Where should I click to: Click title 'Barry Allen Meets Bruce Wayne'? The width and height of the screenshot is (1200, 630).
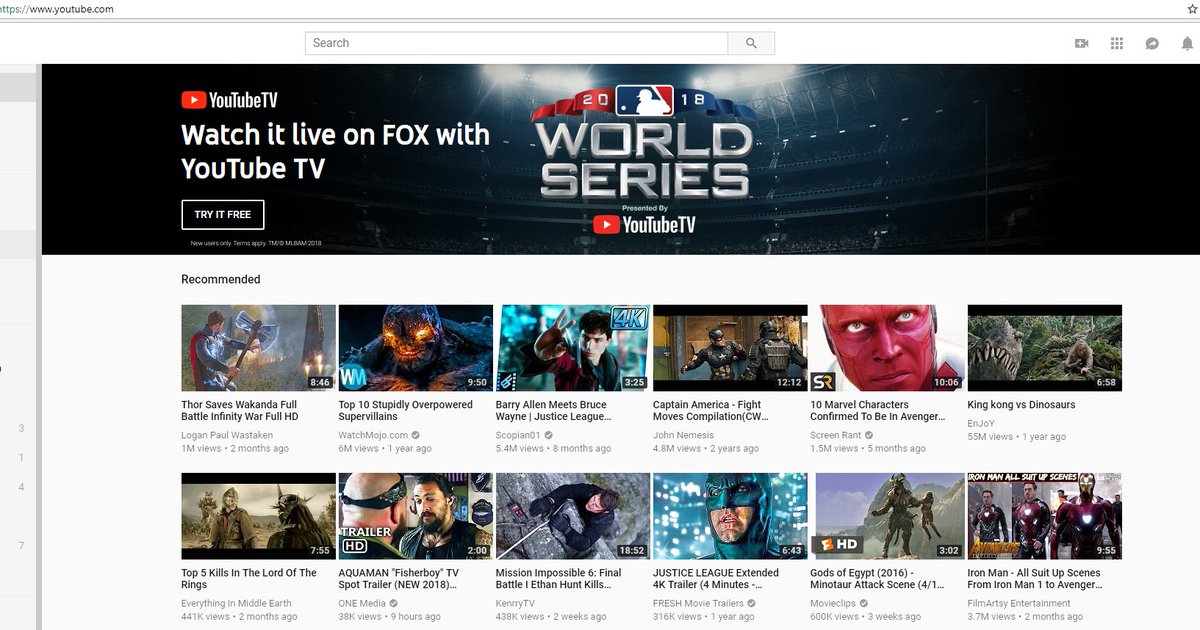pos(553,411)
